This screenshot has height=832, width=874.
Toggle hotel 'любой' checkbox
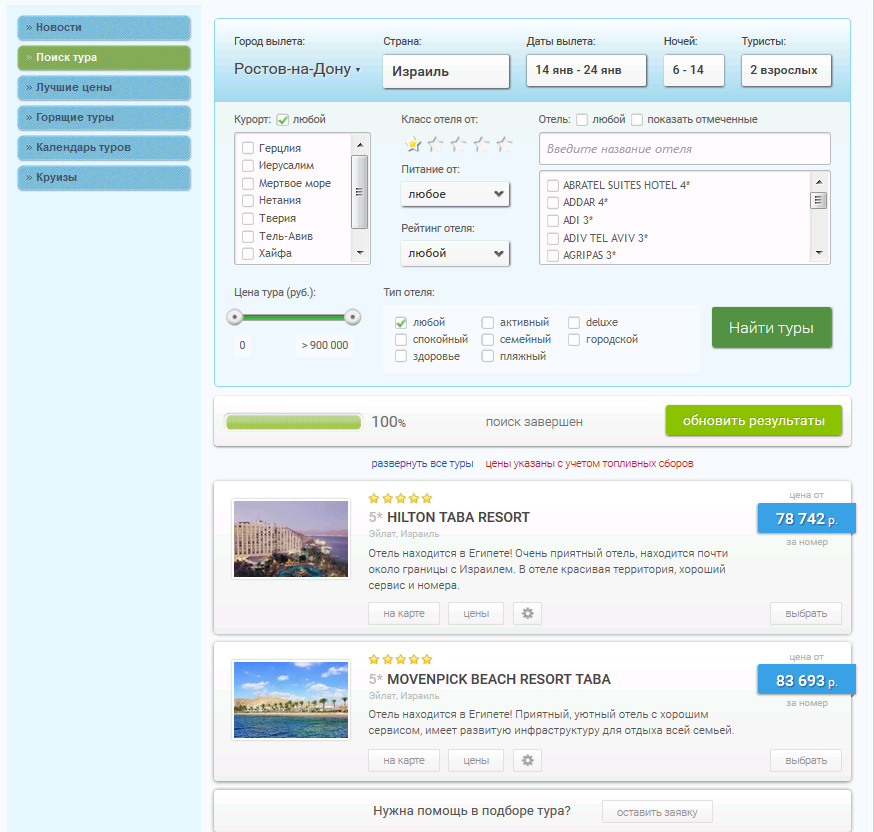[582, 119]
